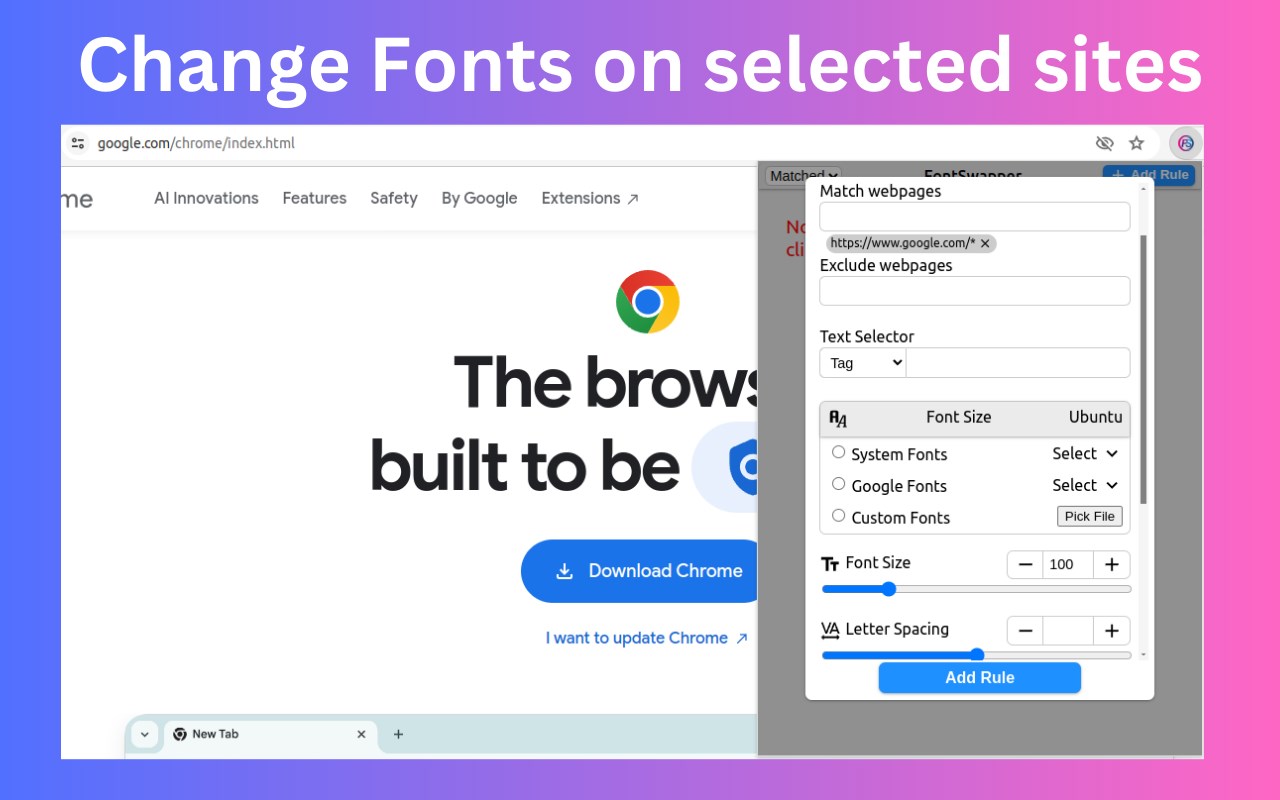Click the Match webpages input field

click(975, 217)
